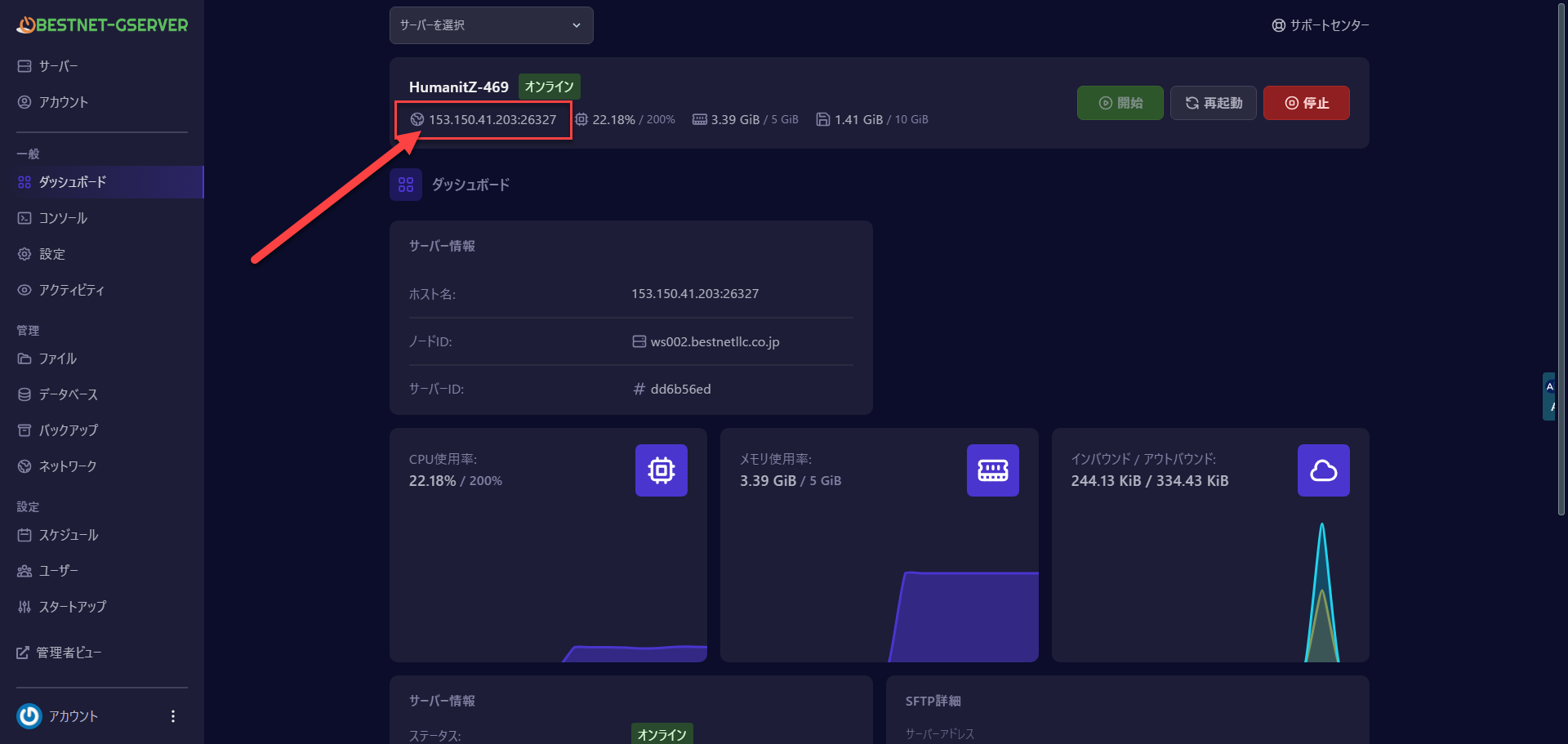Click the SFTP詳細 heading
This screenshot has width=1568, height=744.
click(933, 701)
